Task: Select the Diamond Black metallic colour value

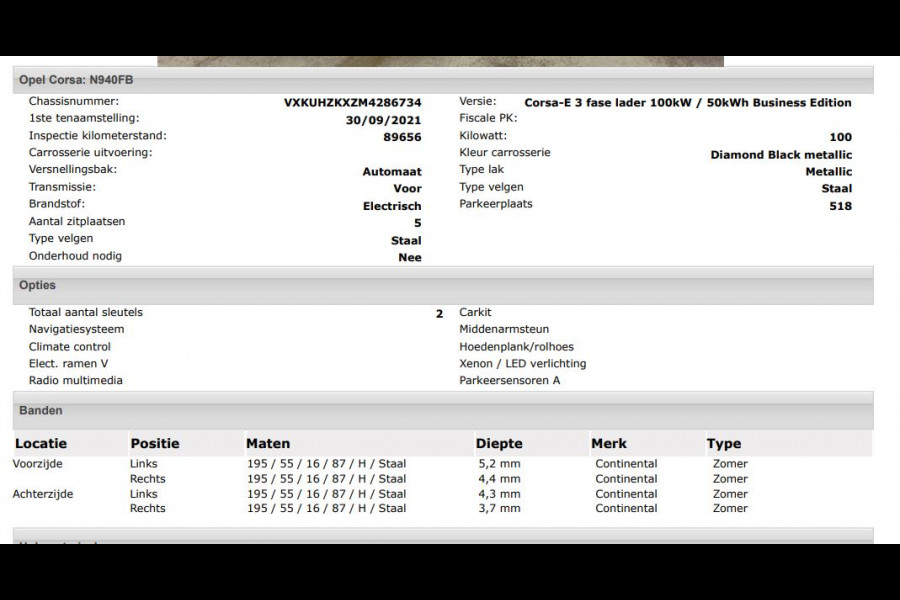Action: 781,155
